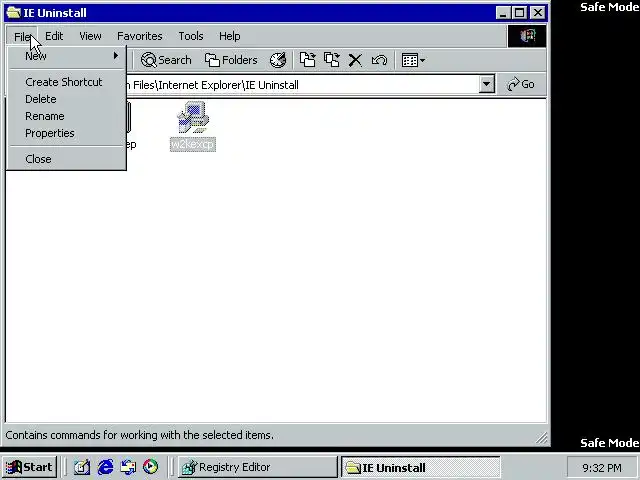
Task: Choose Delete from the File menu
Action: [x=67, y=99]
